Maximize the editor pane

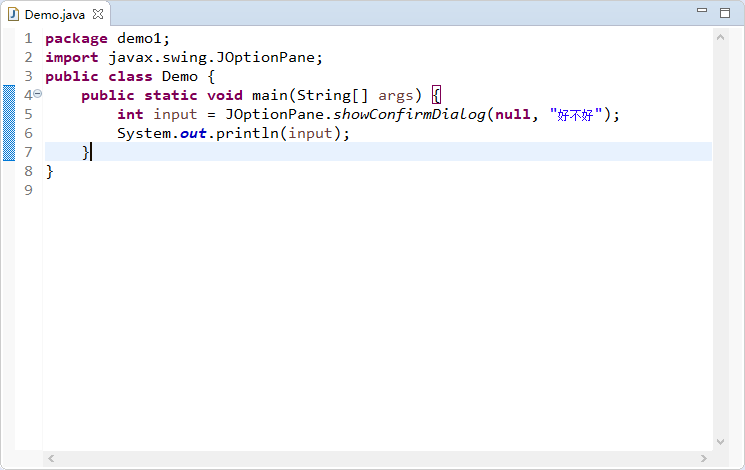point(725,13)
